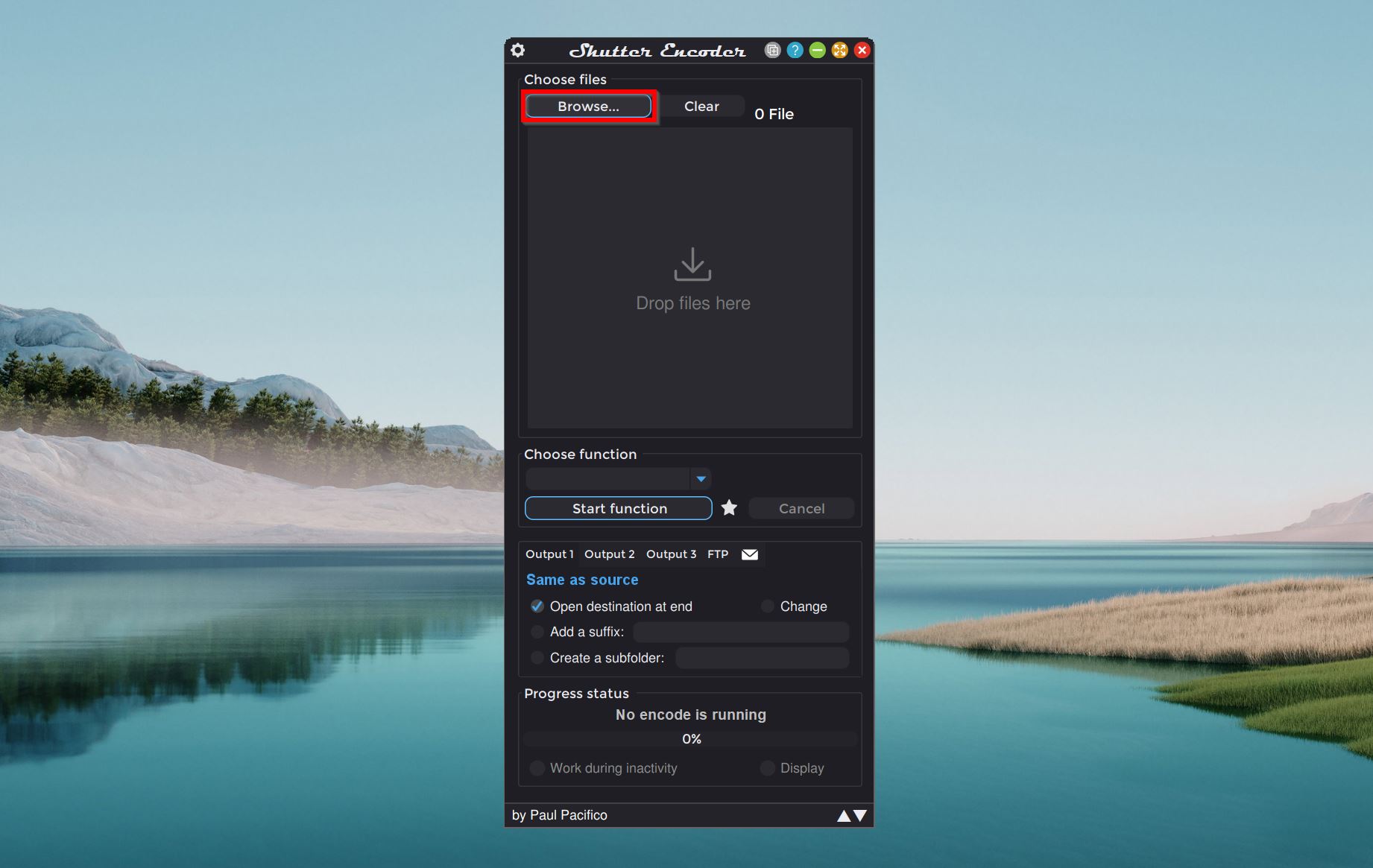Click the subfolder name field
The image size is (1373, 868).
[x=762, y=658]
